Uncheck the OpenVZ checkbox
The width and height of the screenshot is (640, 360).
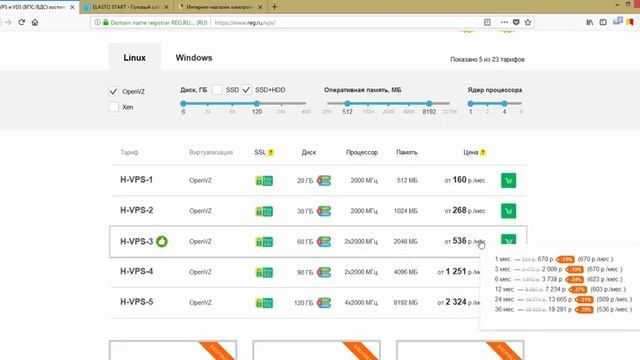[113, 91]
